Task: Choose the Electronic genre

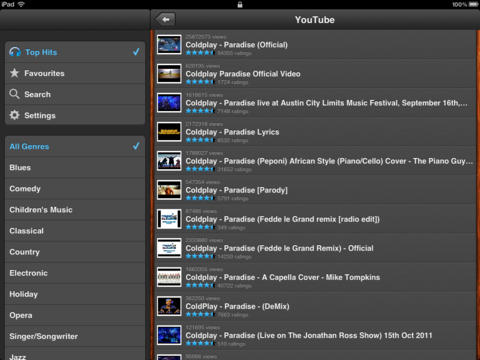Action: [75, 273]
